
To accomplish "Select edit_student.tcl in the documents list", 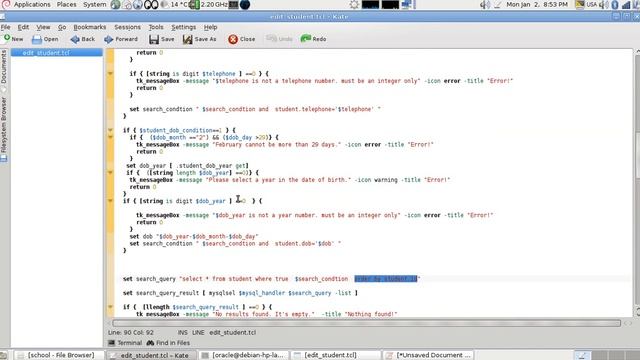I will click(x=56, y=53).
